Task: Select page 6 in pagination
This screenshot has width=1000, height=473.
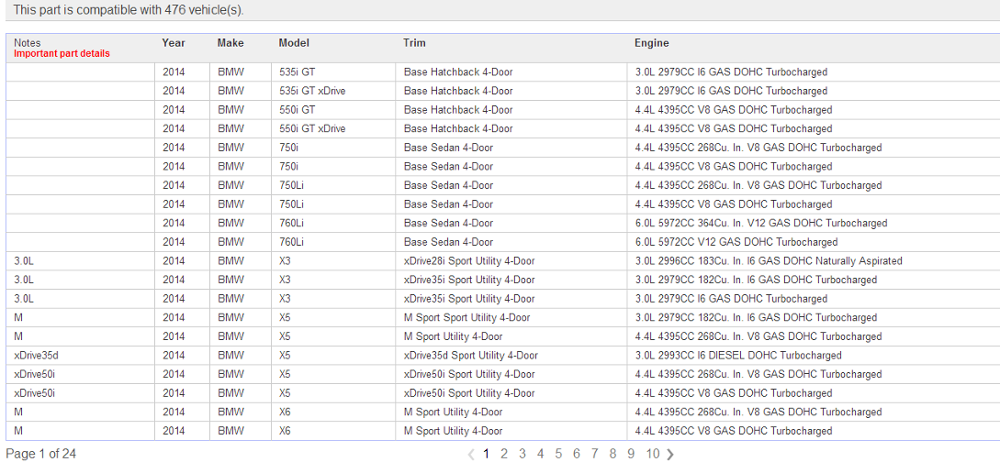Action: pos(577,454)
